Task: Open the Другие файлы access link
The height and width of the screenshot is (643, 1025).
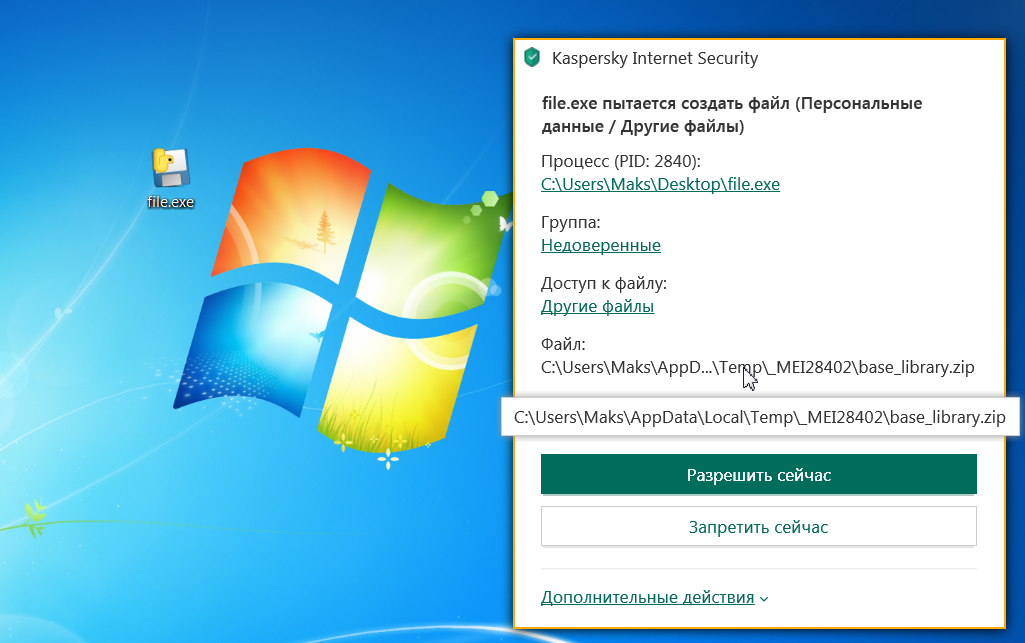Action: pyautogui.click(x=597, y=306)
